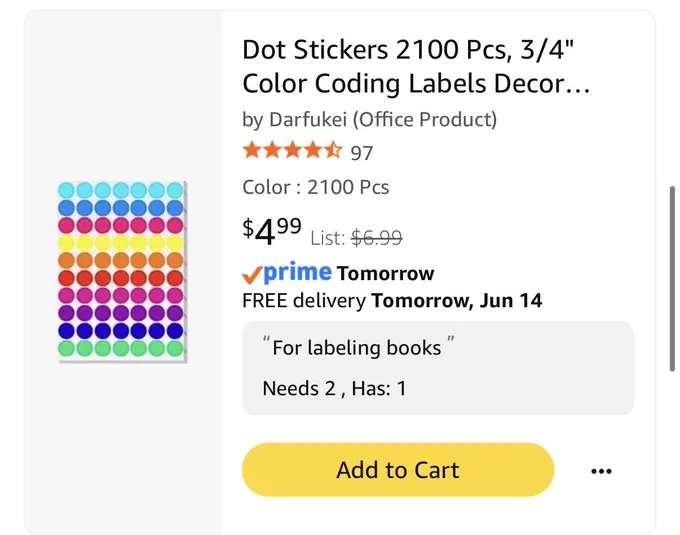This screenshot has width=680, height=535.
Task: Open the 97 reviews count
Action: (362, 153)
